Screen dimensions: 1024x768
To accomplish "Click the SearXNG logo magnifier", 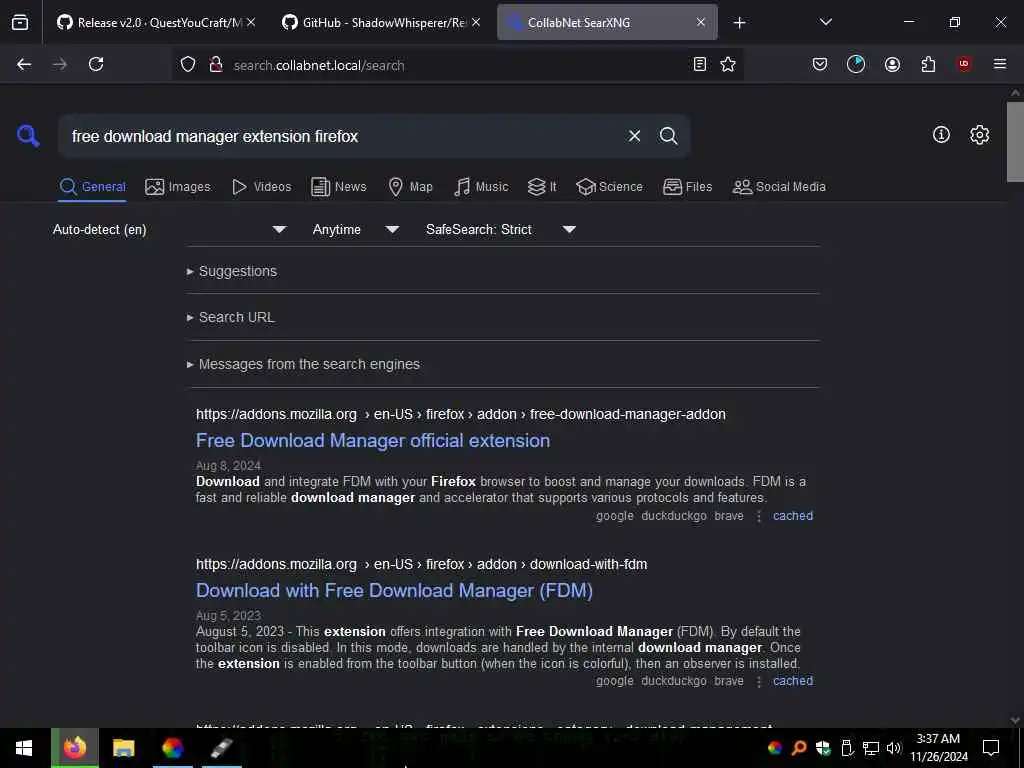I will [28, 136].
